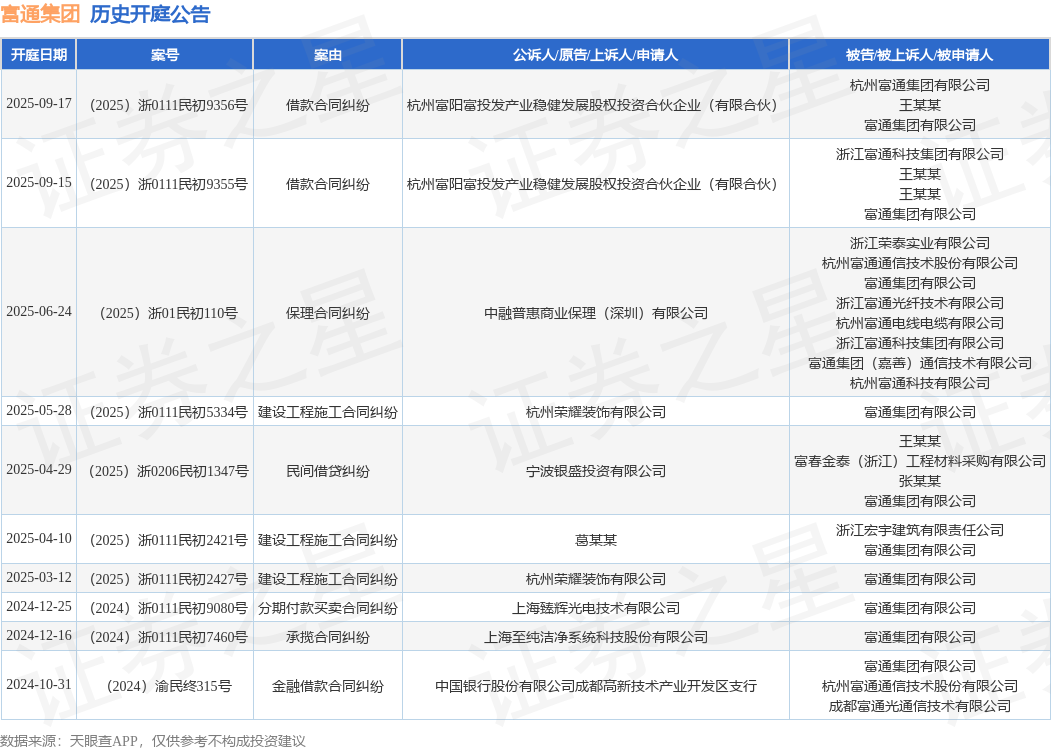This screenshot has width=1051, height=750.
Task: Click 承揽合同纠纷 cause cell
Action: click(x=328, y=637)
